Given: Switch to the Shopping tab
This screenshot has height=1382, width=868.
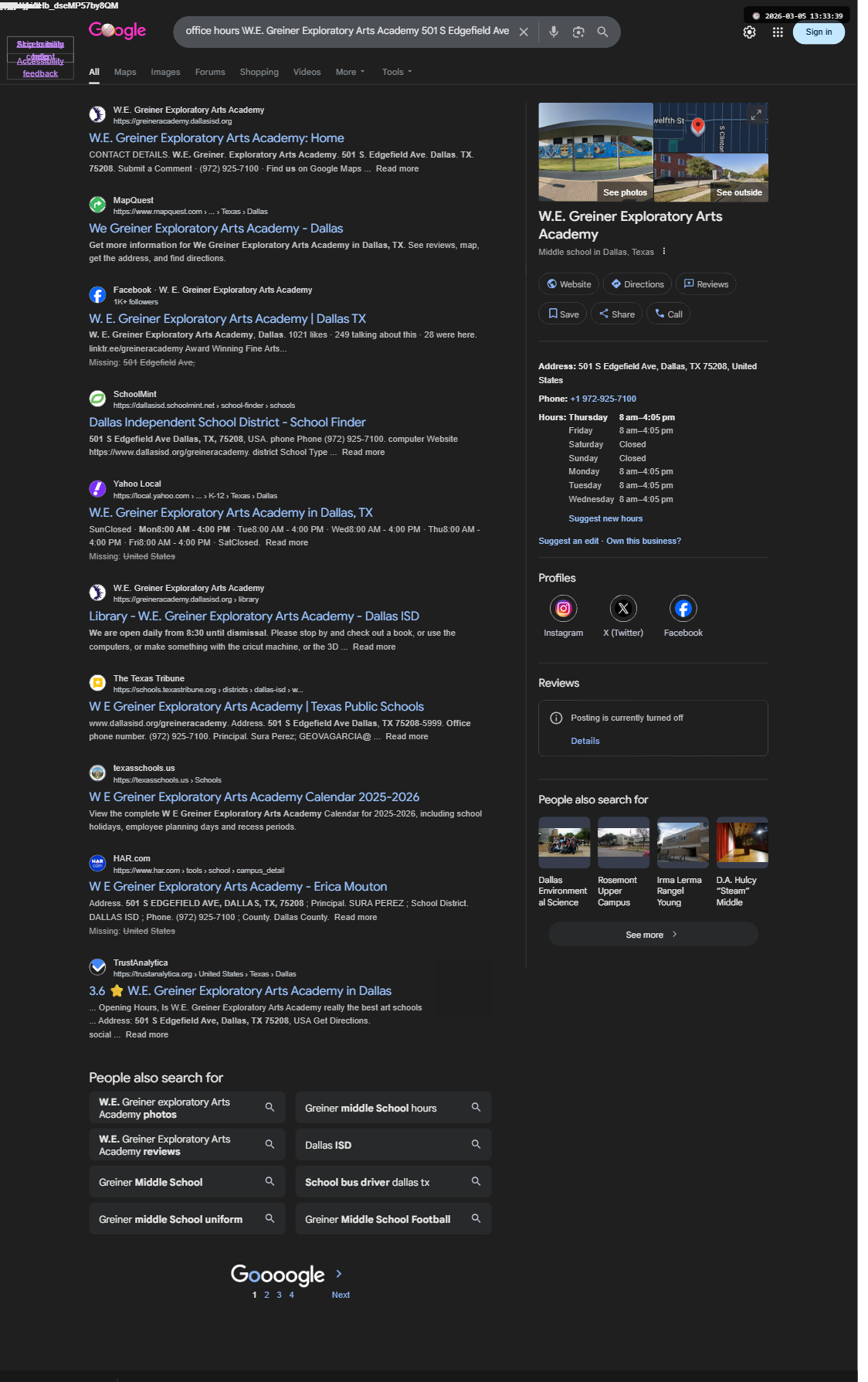Looking at the screenshot, I should tap(259, 72).
